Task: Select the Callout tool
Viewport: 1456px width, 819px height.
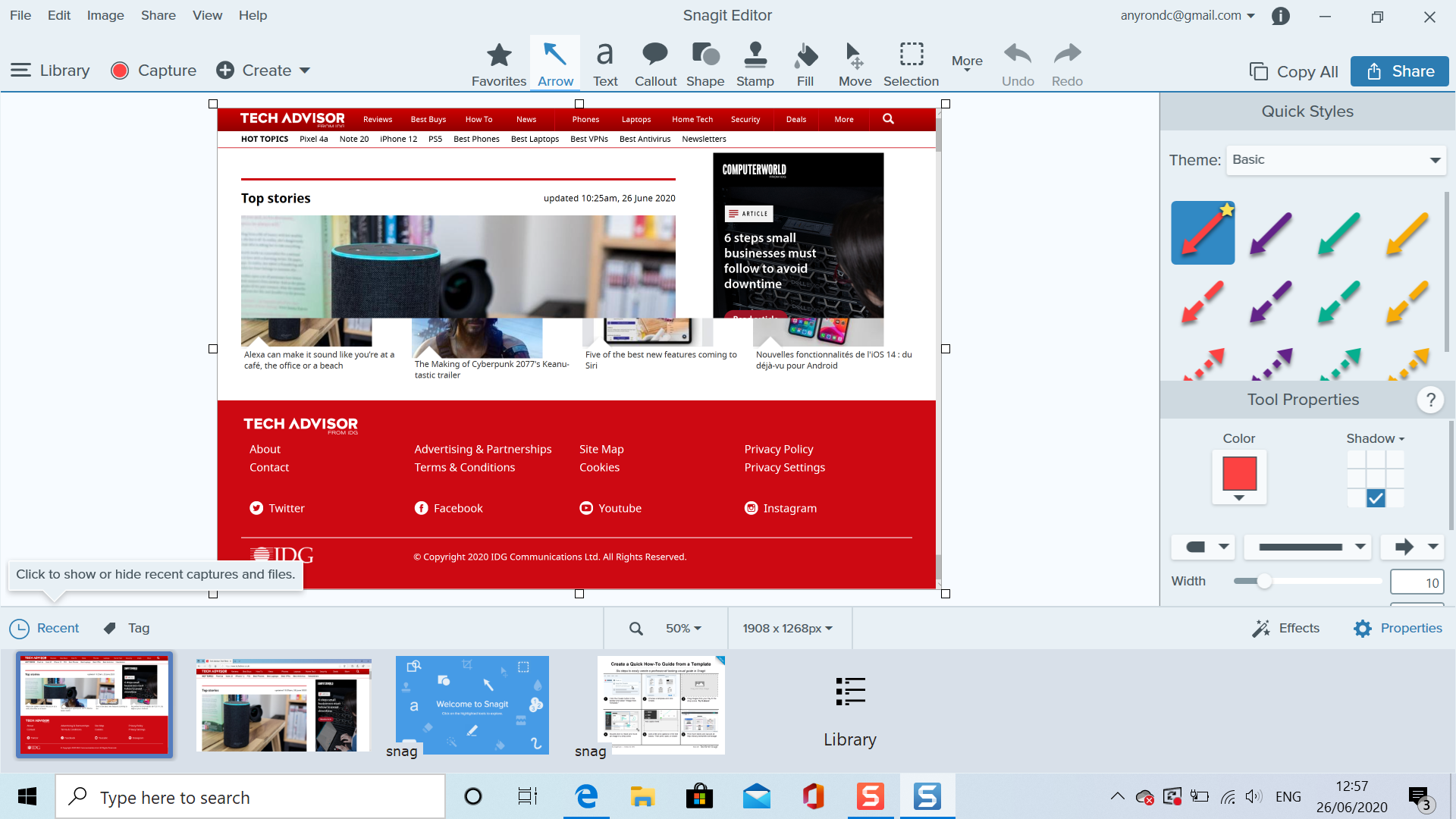Action: click(x=655, y=63)
